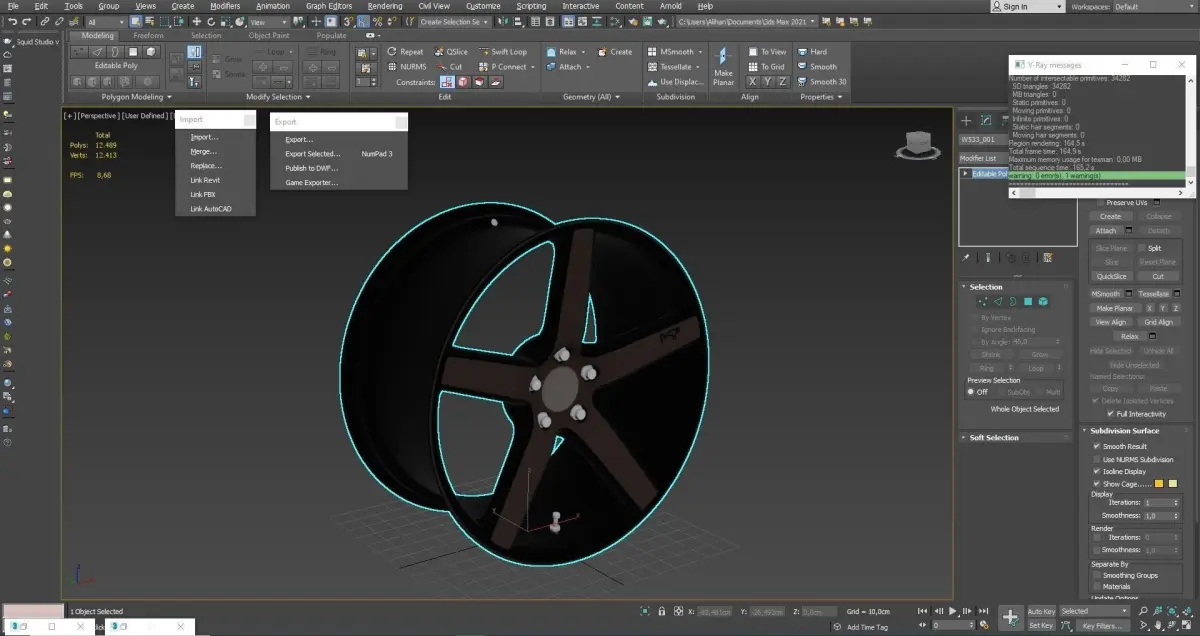Click the Polygon level icon in Selection rollout
This screenshot has height=636, width=1200.
[1027, 301]
